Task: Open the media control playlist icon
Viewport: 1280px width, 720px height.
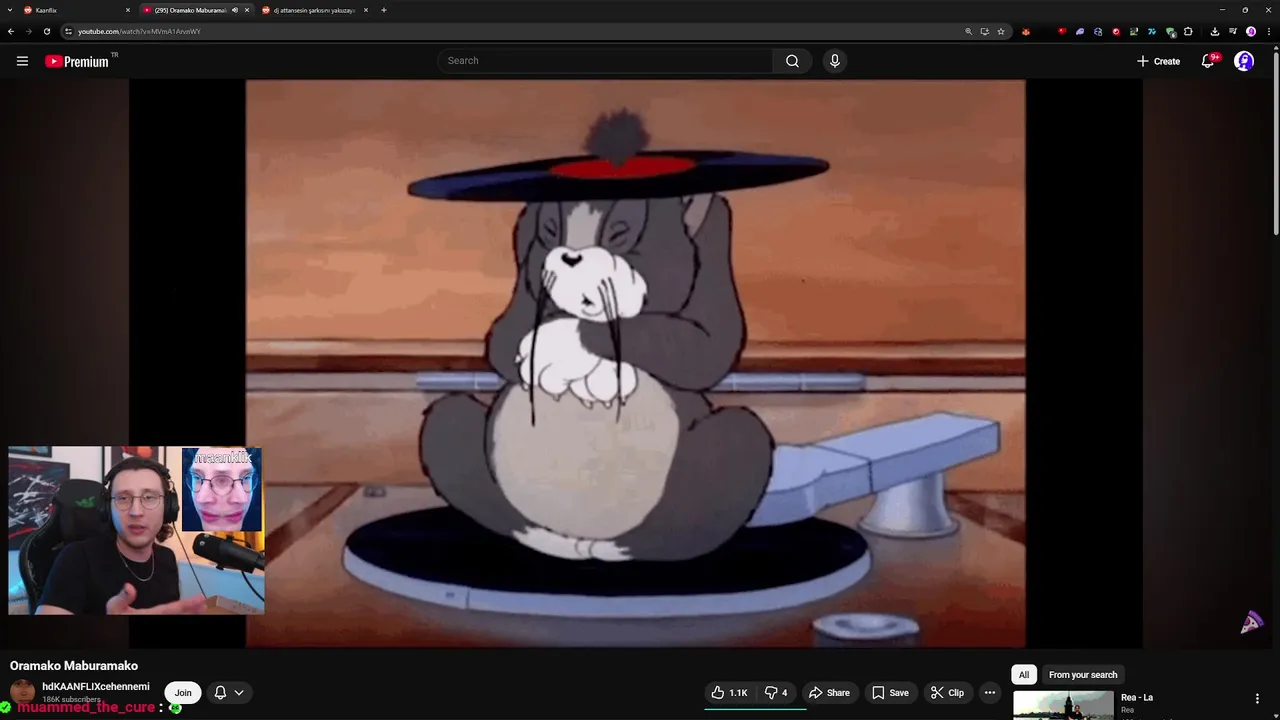Action: 1233,31
